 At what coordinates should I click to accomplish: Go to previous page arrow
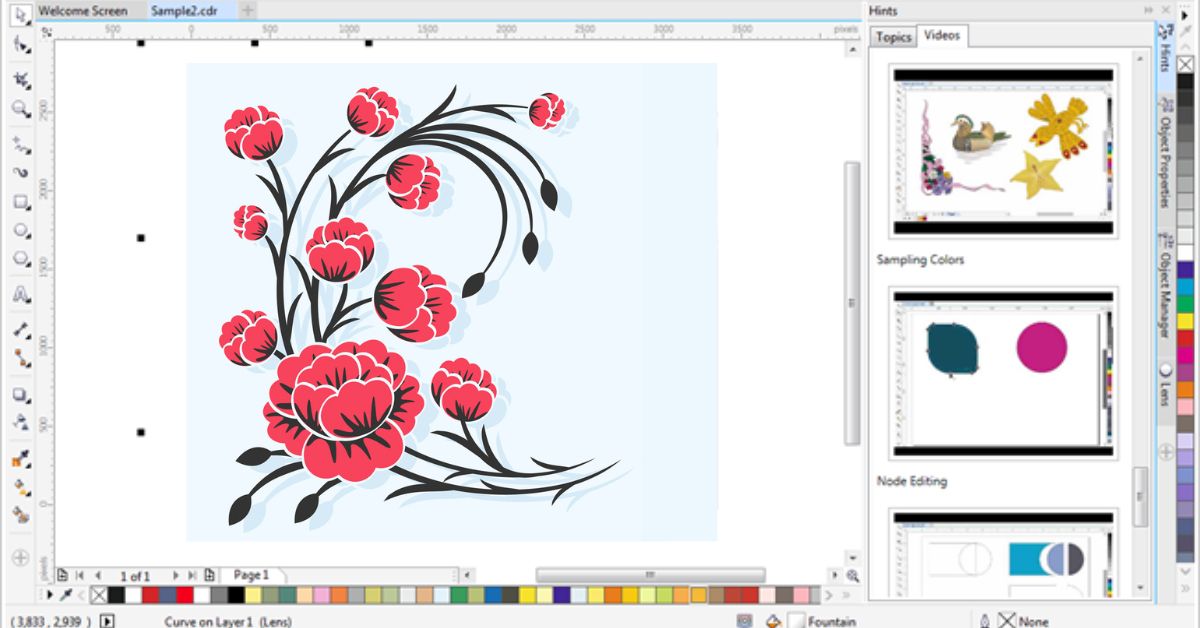98,575
